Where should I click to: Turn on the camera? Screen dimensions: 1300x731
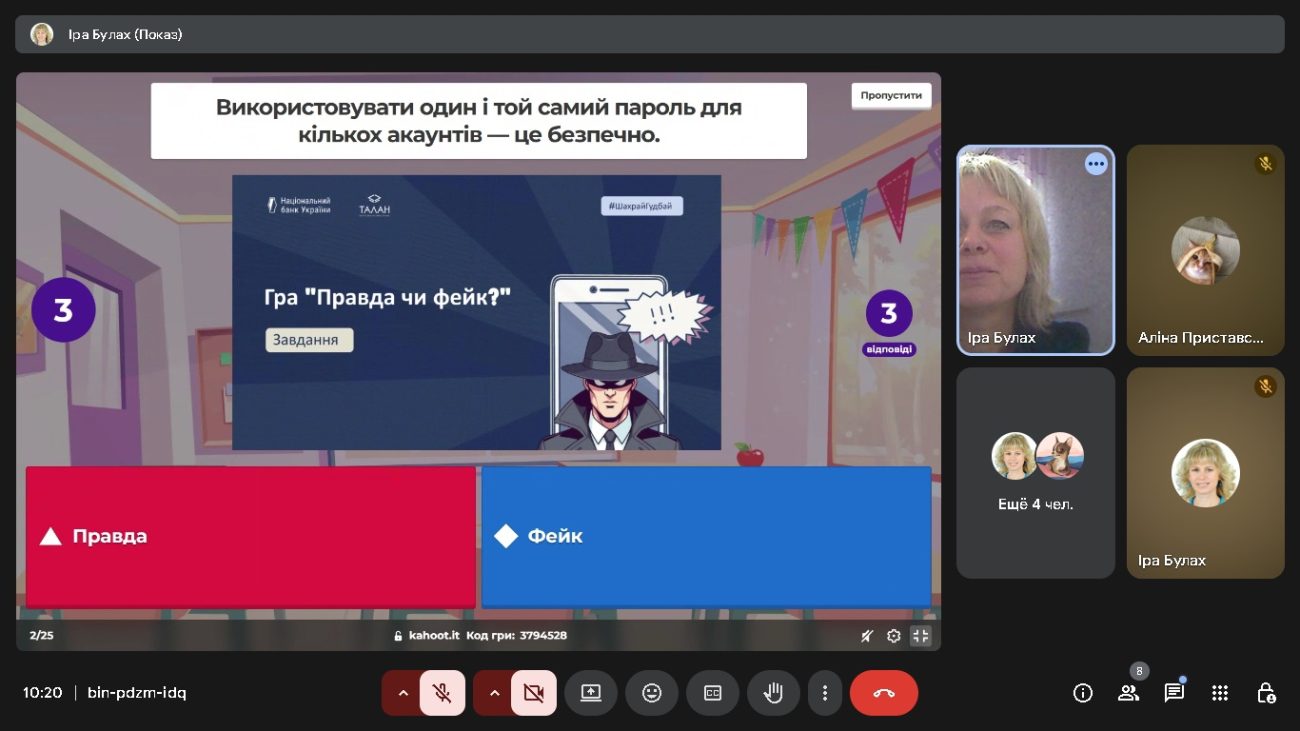tap(533, 693)
